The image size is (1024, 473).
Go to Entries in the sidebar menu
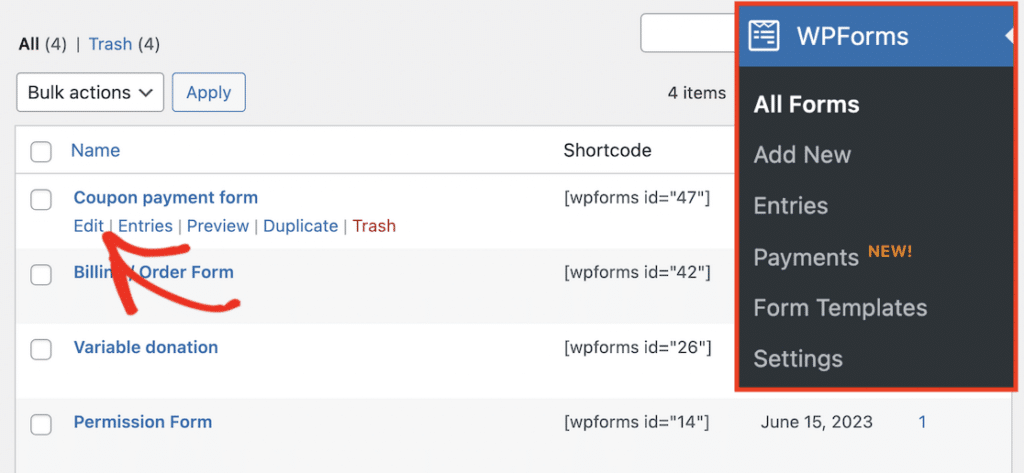coord(790,206)
